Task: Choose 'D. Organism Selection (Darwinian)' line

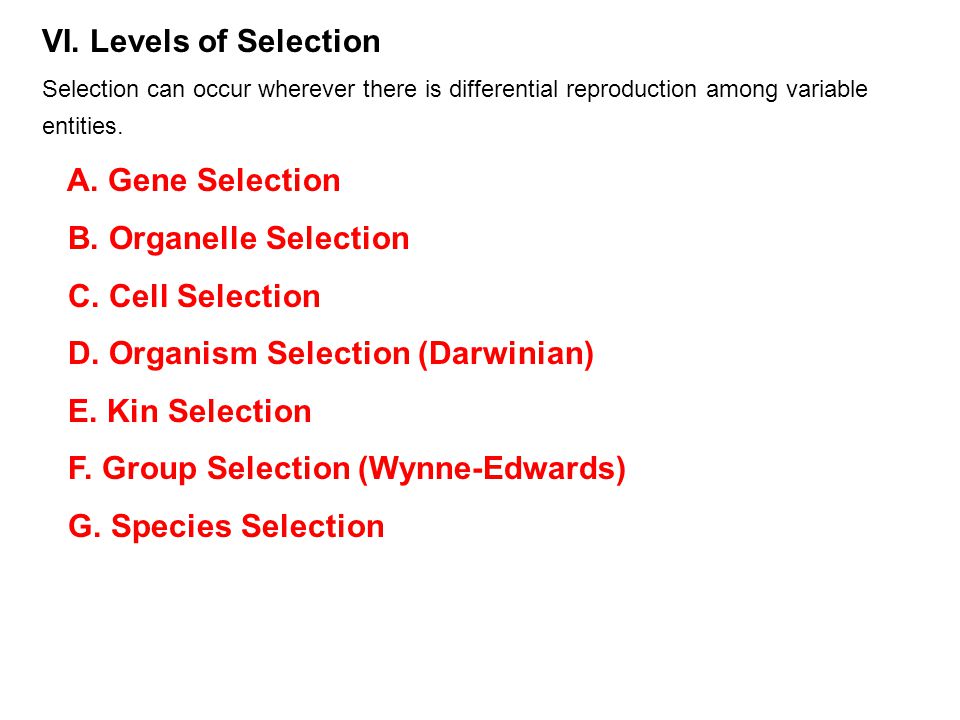Action: pos(331,354)
